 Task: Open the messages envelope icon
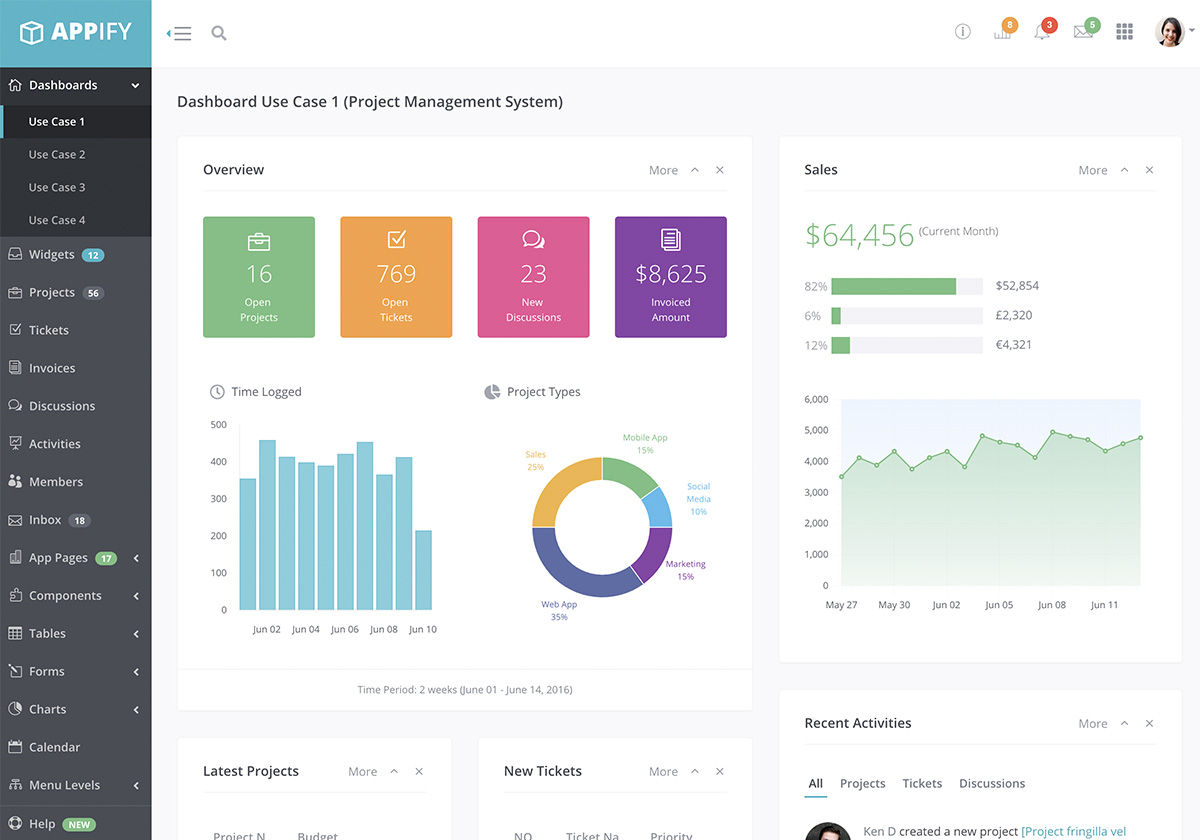1082,33
